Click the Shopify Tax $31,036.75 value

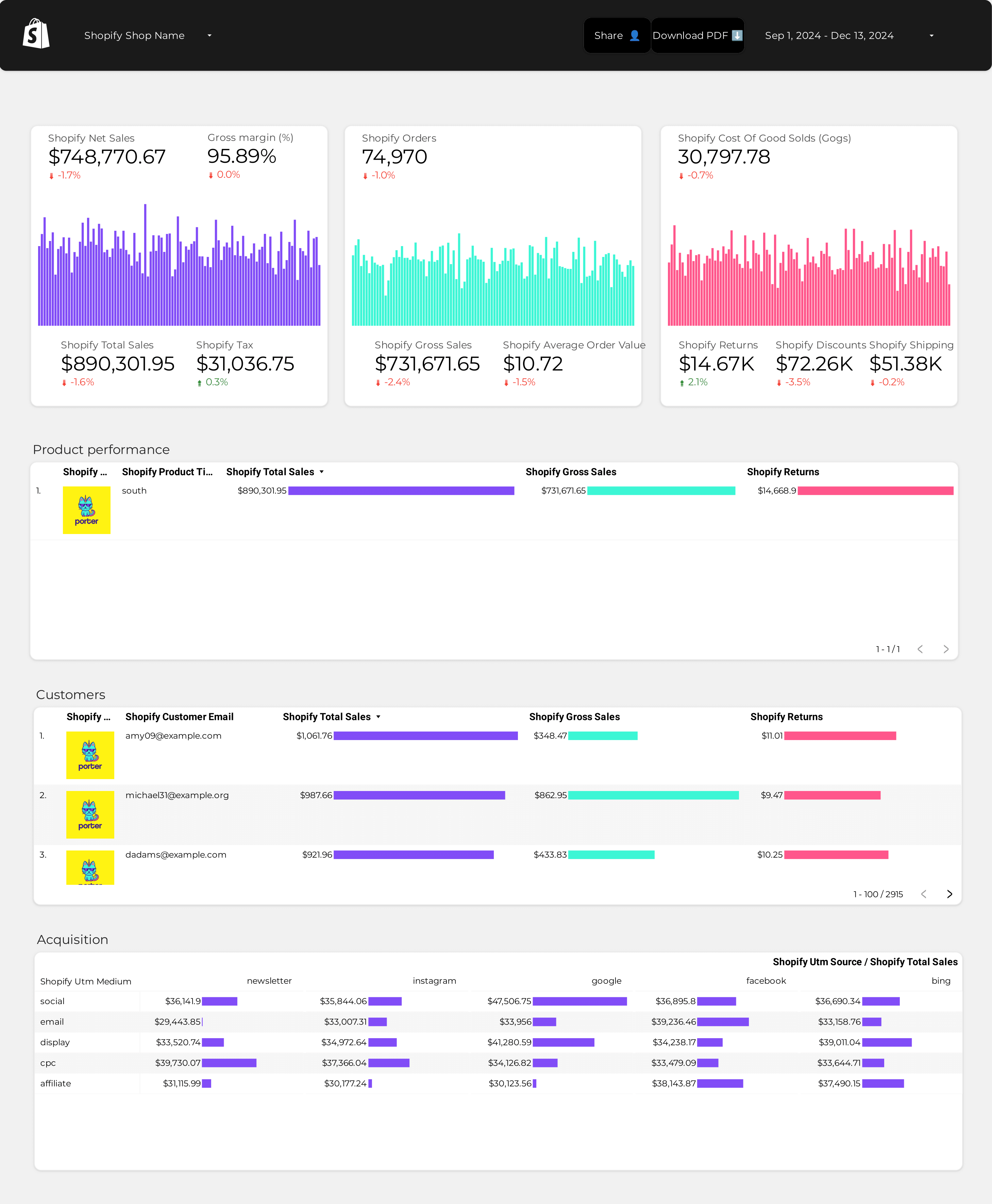tap(245, 363)
